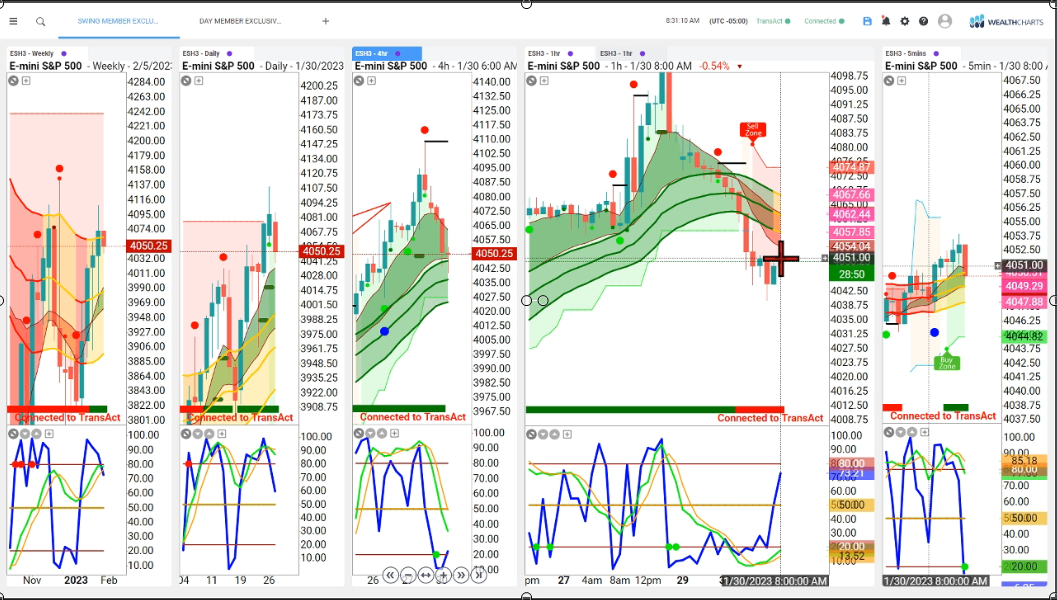Move Daily oscillator pane up arrow
The height and width of the screenshot is (600, 1057).
click(x=210, y=434)
